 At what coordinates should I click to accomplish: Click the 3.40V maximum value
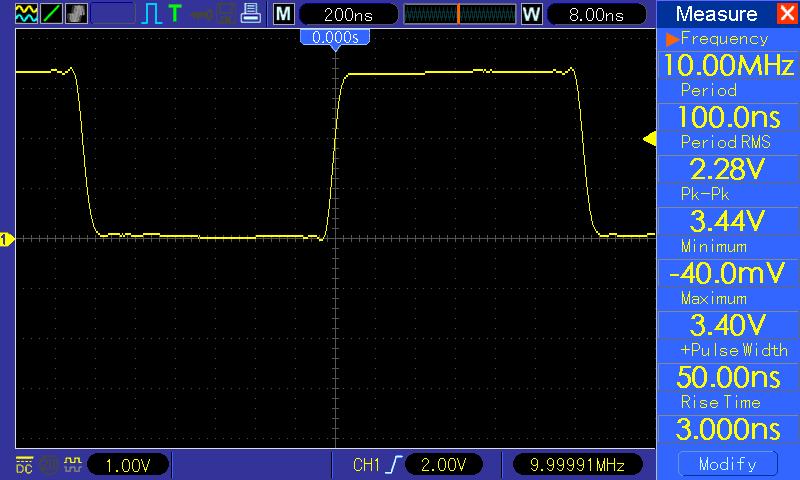(x=728, y=325)
